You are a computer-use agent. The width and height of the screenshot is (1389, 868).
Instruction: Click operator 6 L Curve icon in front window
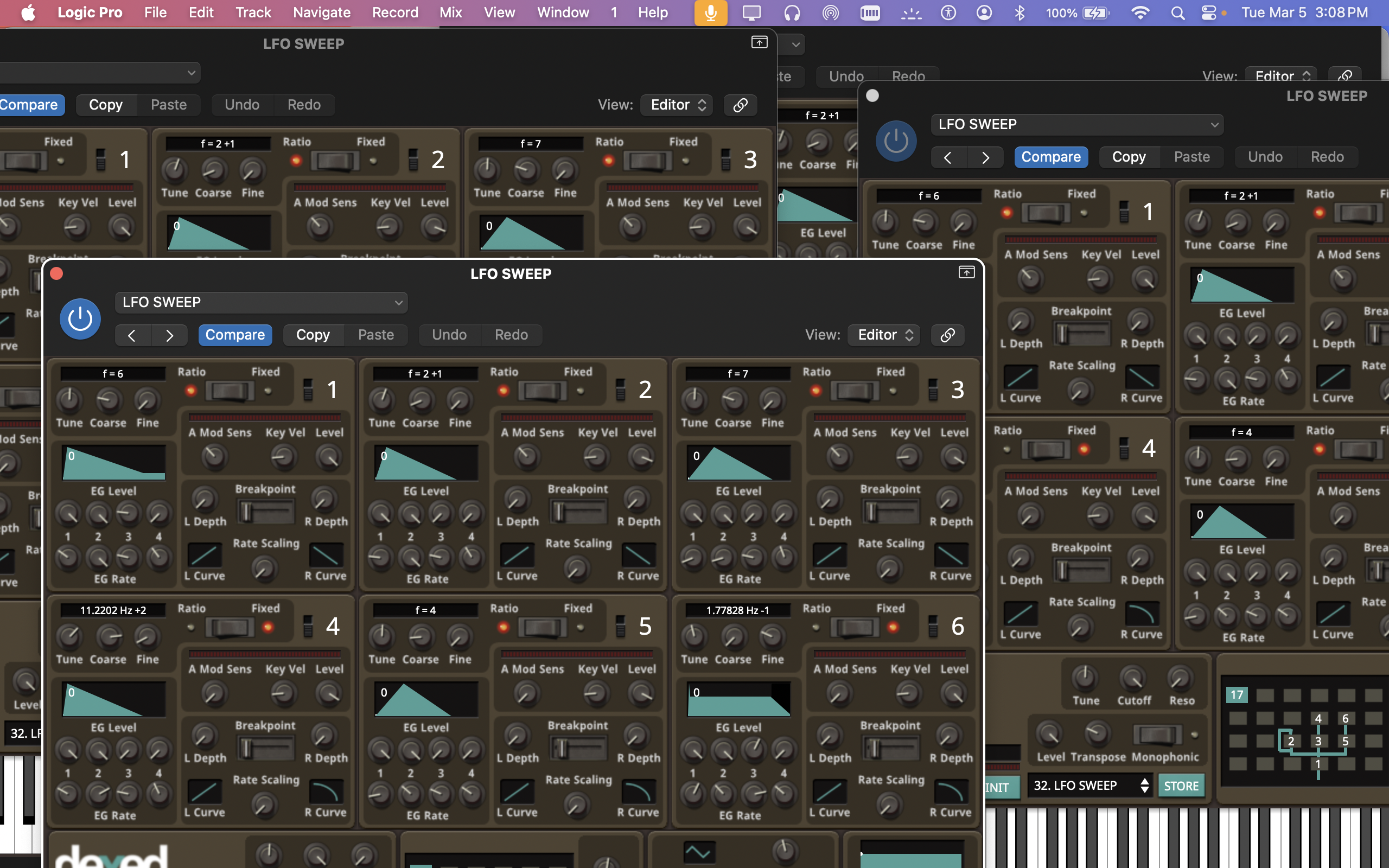[830, 792]
